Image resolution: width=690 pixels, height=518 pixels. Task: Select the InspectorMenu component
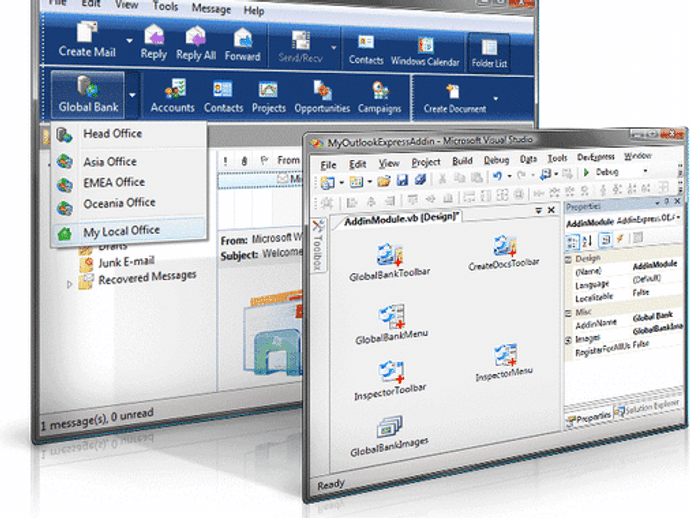click(504, 363)
